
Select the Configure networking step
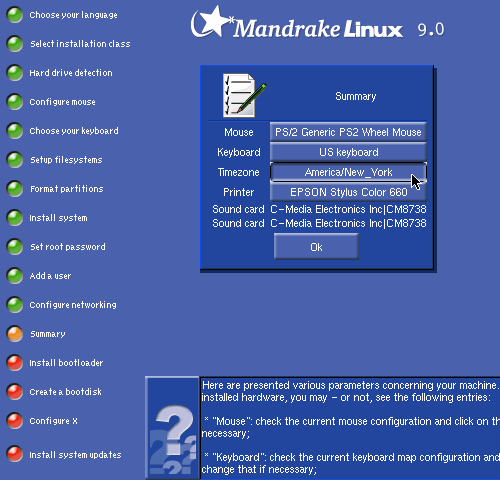73,305
